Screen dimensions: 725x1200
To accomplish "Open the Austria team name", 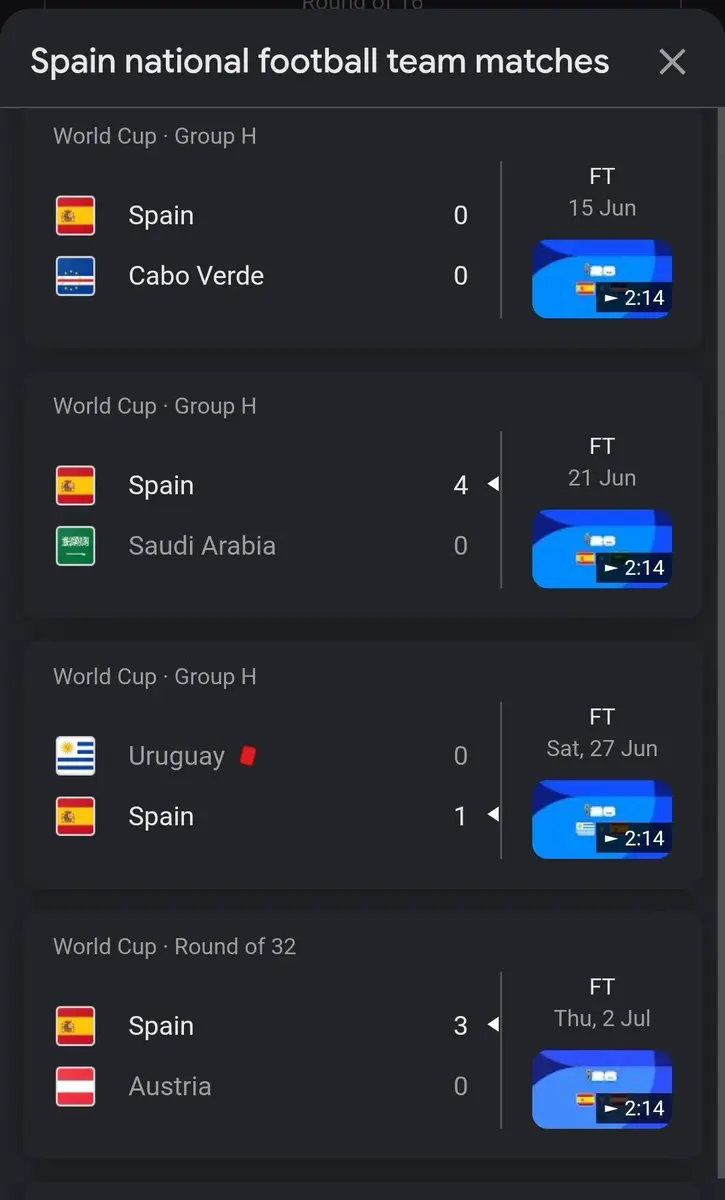I will tap(170, 1086).
